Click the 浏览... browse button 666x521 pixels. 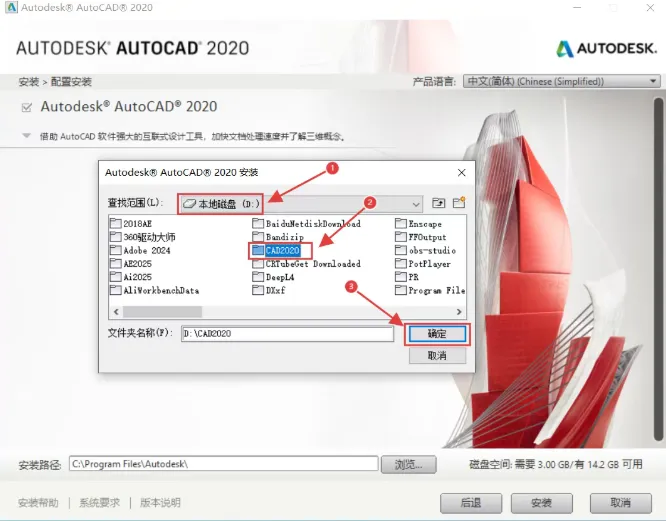(x=408, y=465)
